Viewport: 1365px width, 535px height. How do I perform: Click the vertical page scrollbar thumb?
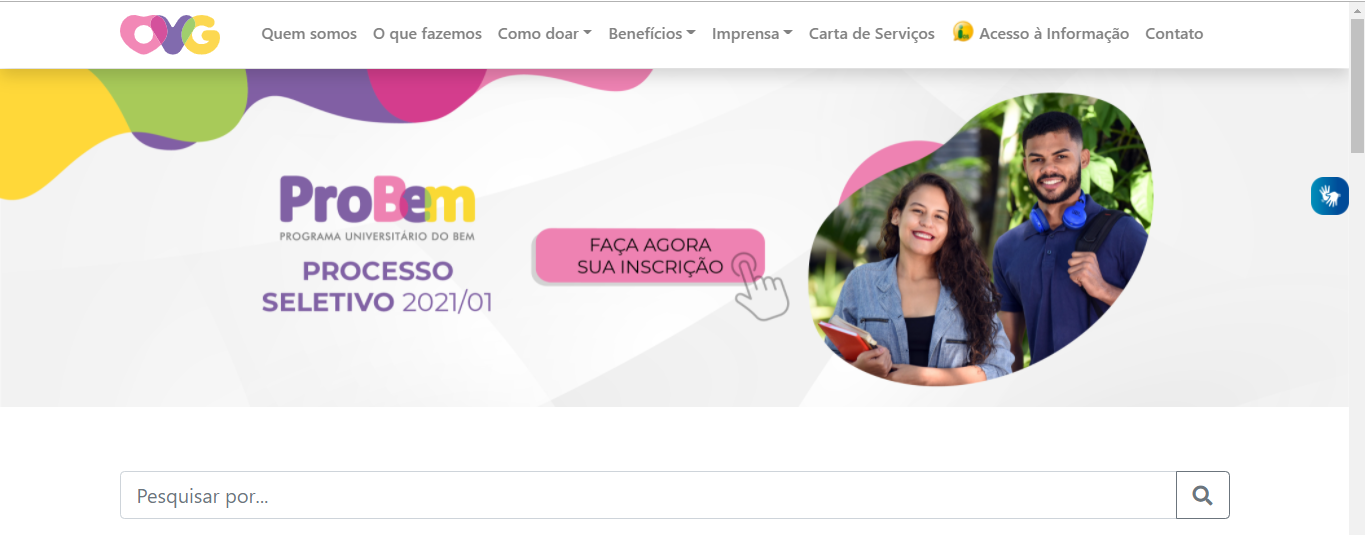point(1357,85)
